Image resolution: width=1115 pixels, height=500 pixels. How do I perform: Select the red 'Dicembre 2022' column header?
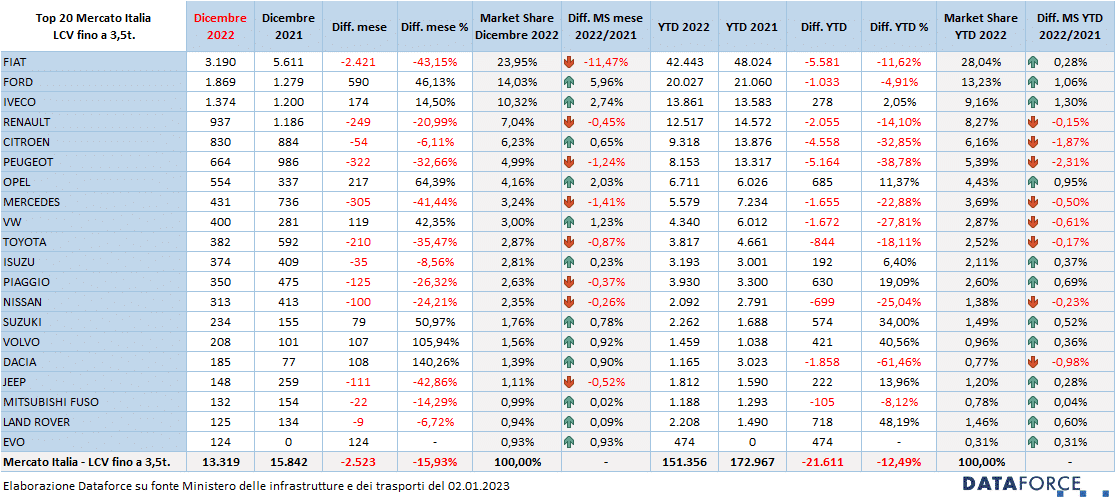tap(220, 26)
